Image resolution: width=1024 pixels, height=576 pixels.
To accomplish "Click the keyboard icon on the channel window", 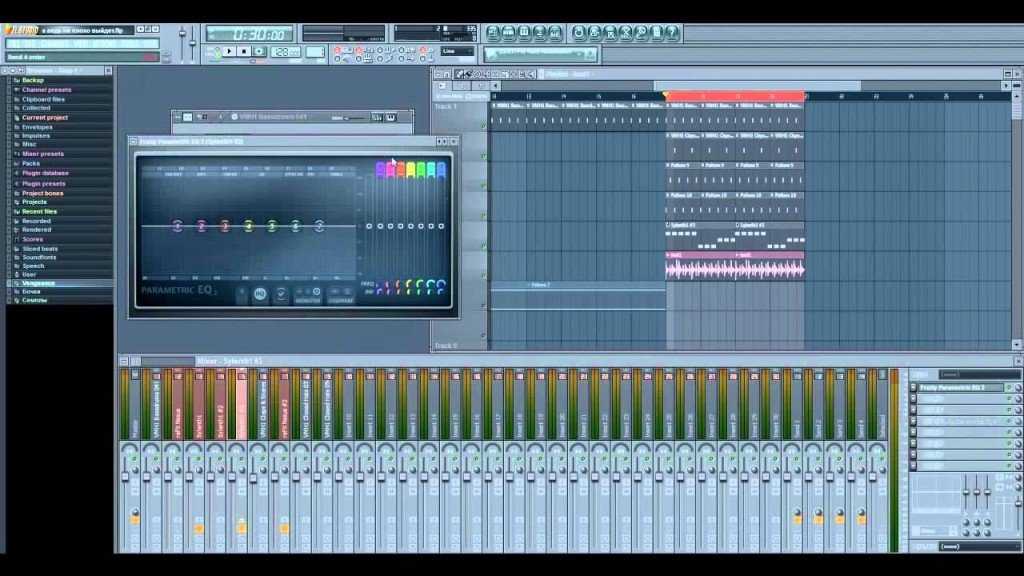I will click(x=391, y=117).
